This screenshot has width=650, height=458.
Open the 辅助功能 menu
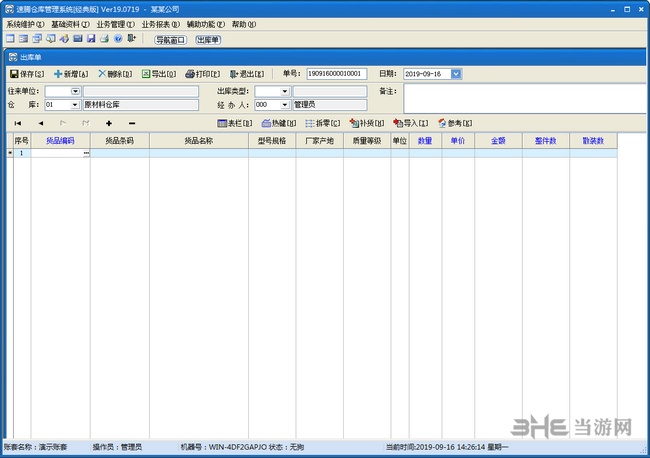206,24
